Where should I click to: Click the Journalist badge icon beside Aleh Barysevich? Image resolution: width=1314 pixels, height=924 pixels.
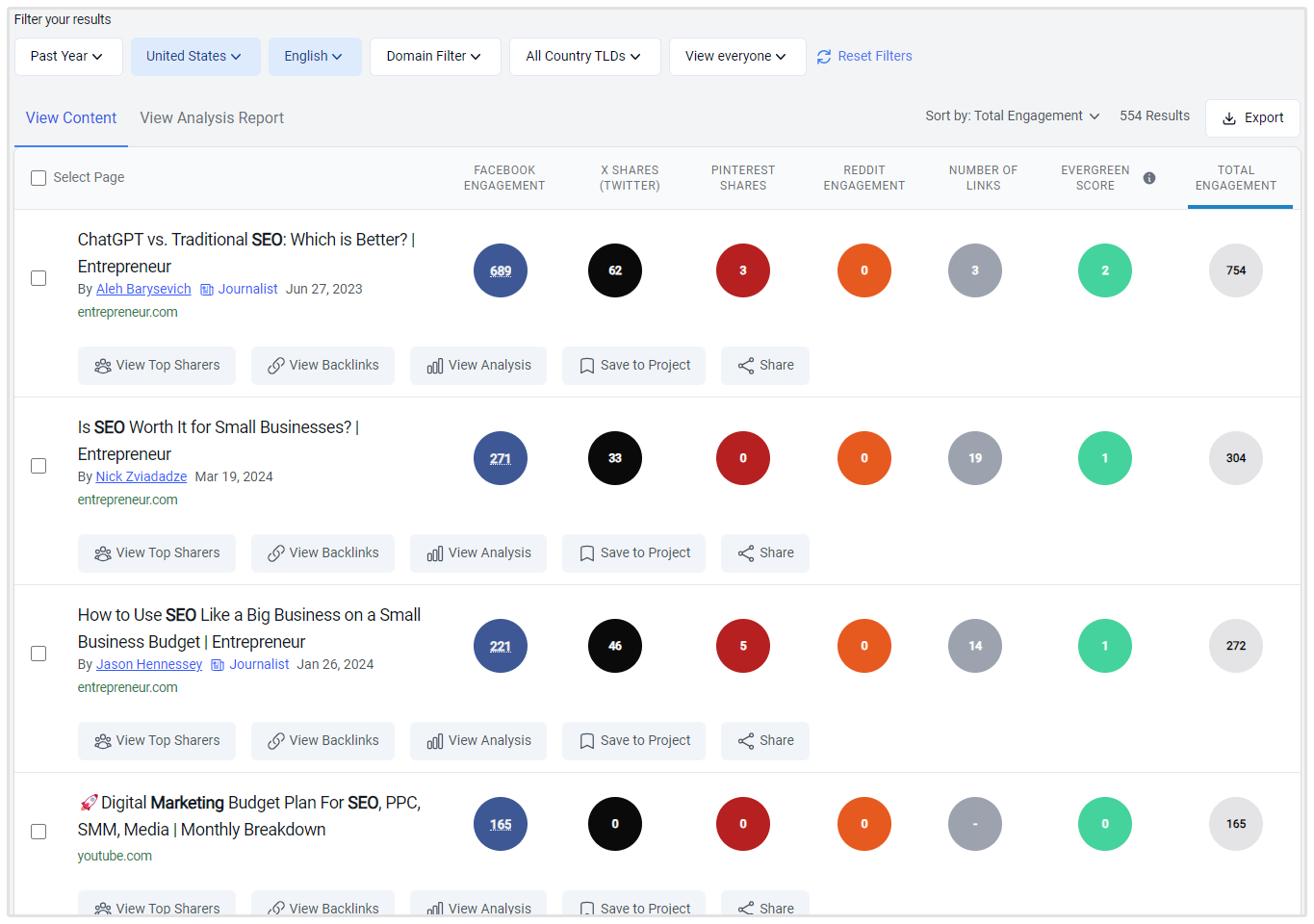(x=207, y=290)
